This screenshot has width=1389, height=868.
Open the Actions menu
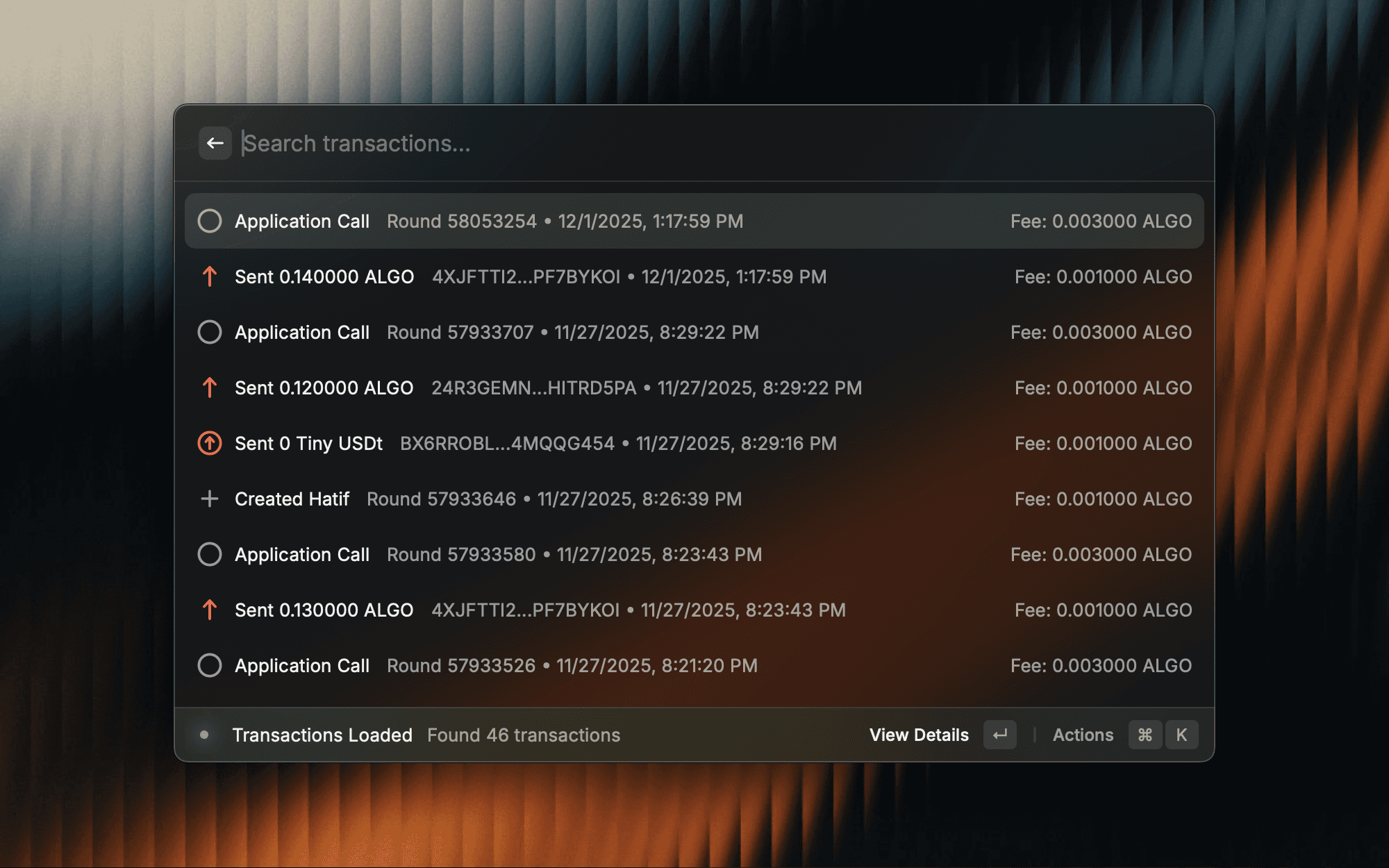click(1083, 735)
